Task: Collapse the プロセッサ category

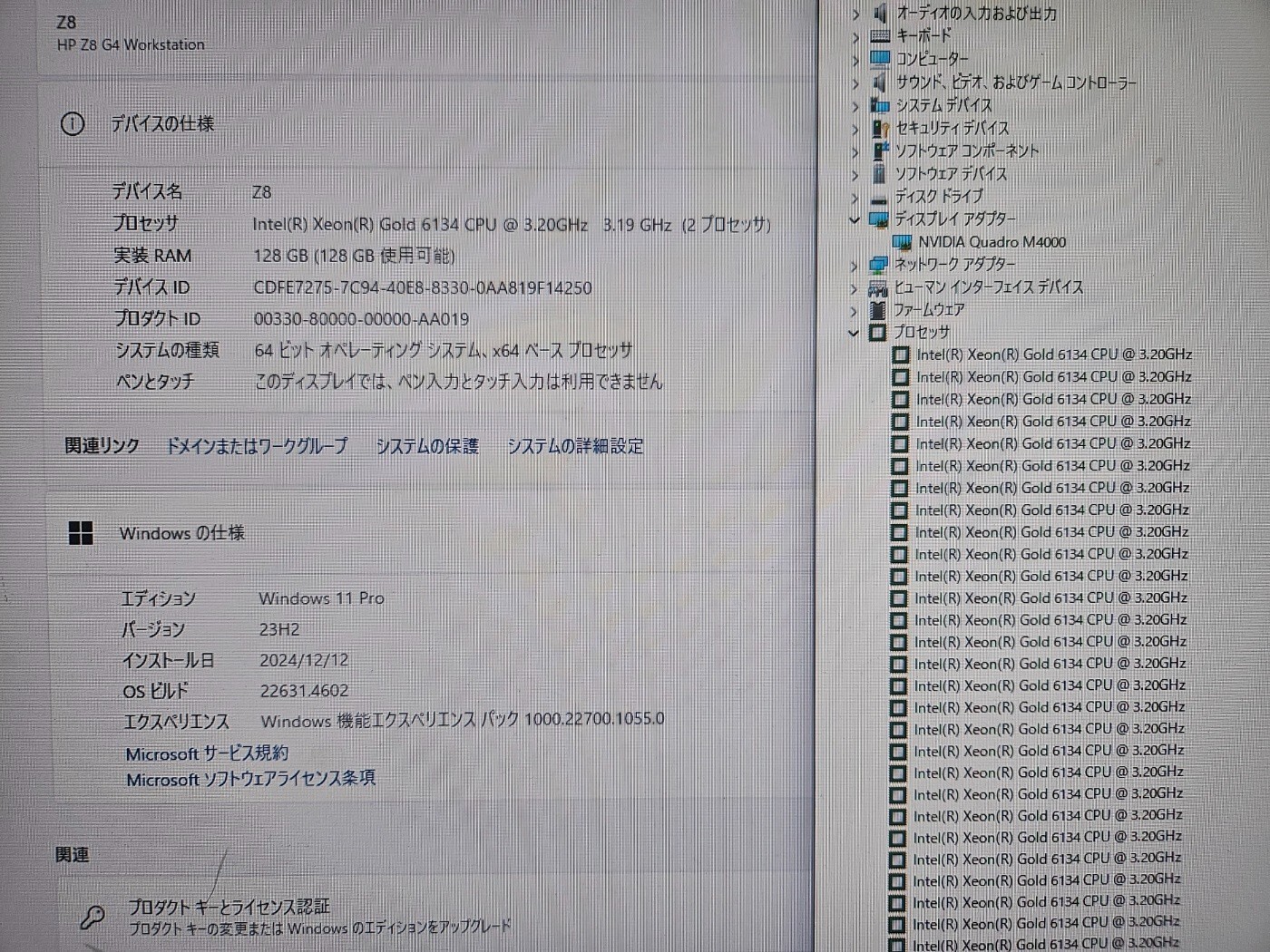Action: 853,333
